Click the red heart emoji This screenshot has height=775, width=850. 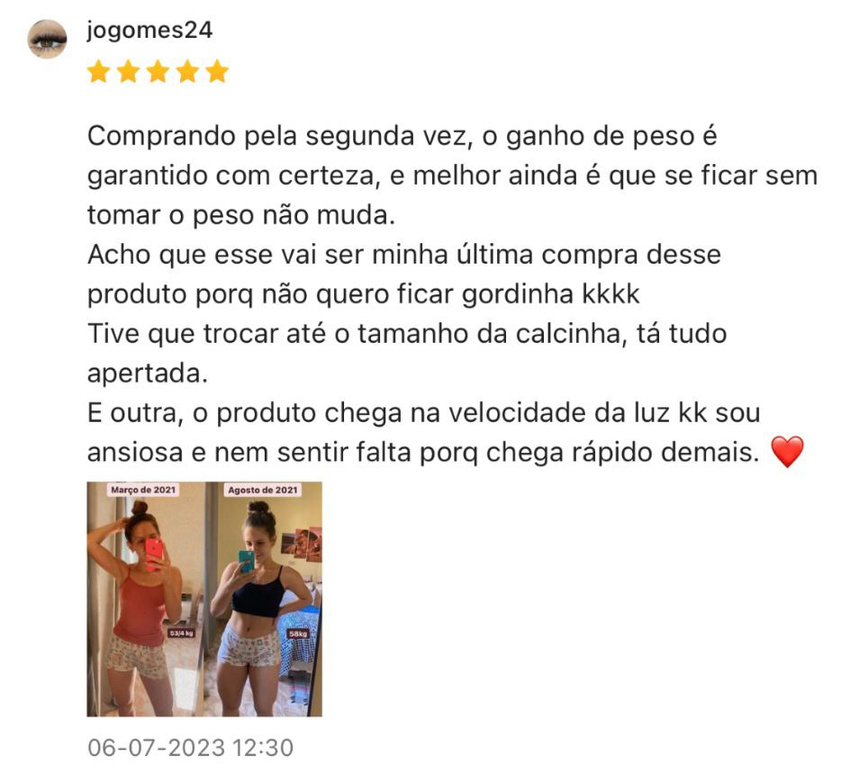tap(787, 452)
